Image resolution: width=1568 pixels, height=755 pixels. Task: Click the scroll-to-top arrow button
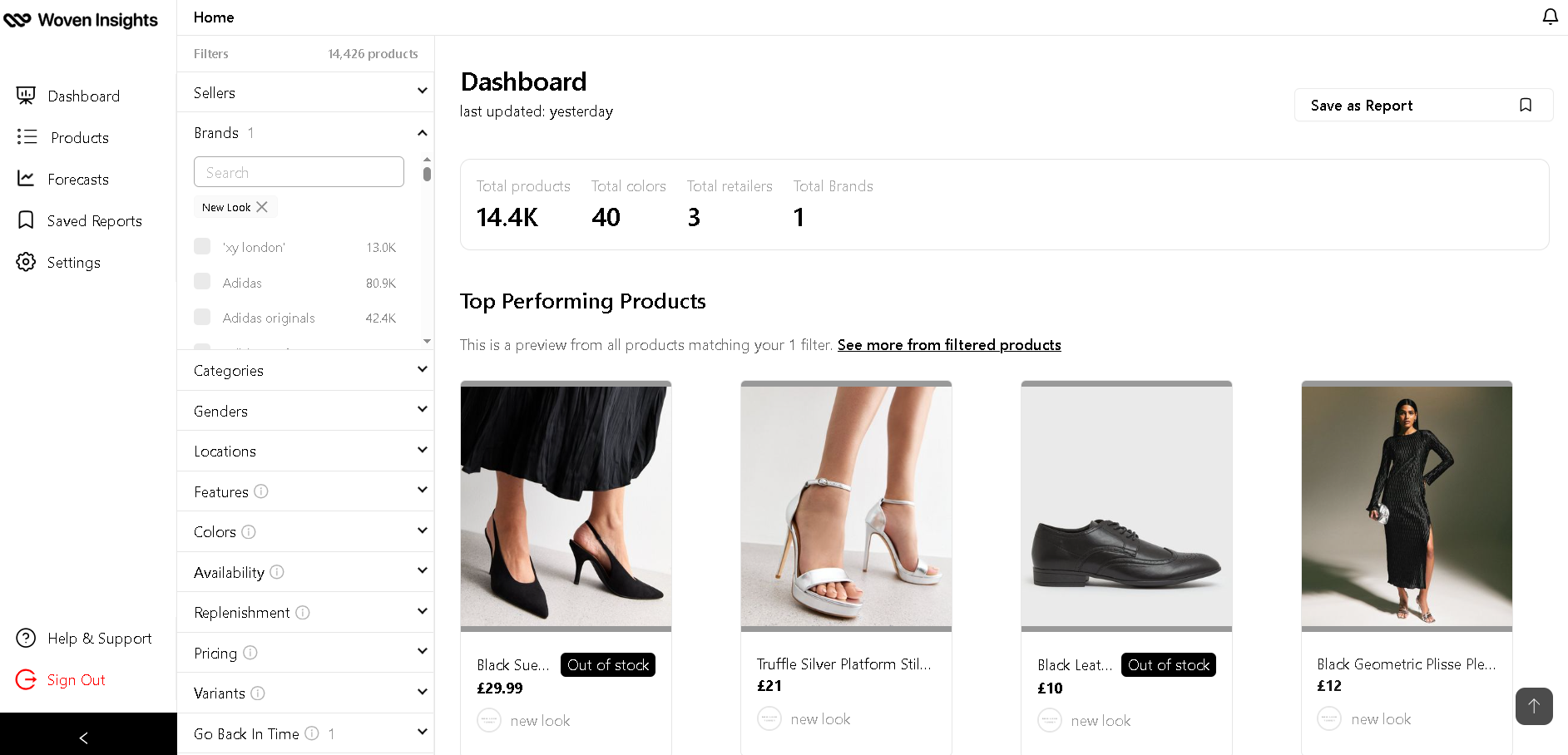click(1534, 706)
